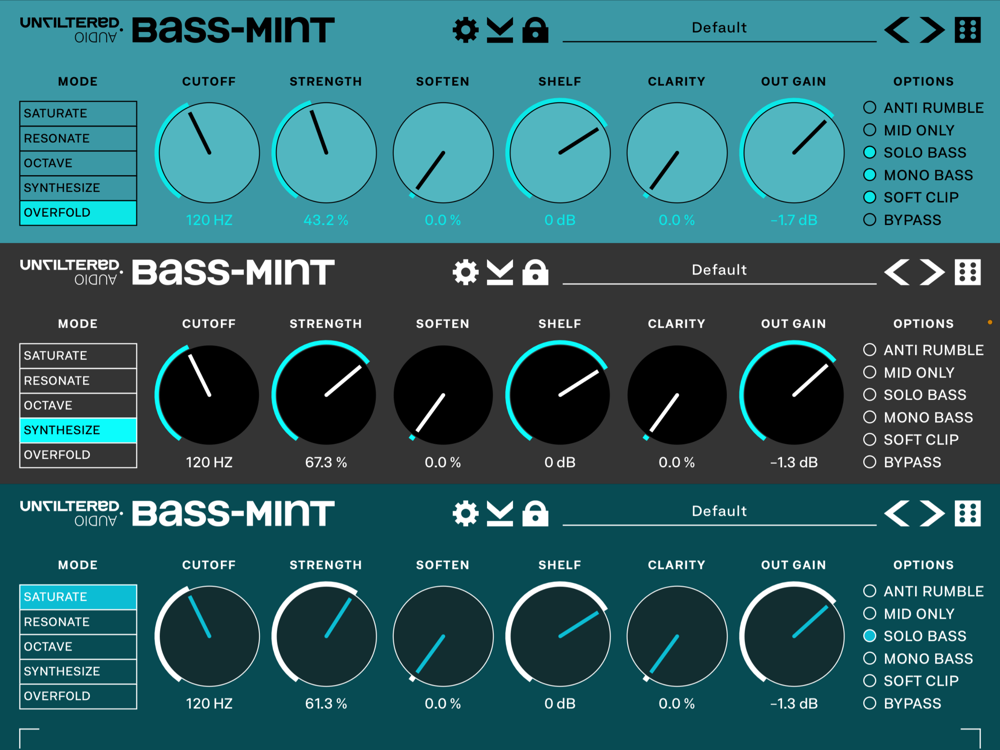
Task: Toggle lock icon in dark gray panel
Action: point(535,272)
